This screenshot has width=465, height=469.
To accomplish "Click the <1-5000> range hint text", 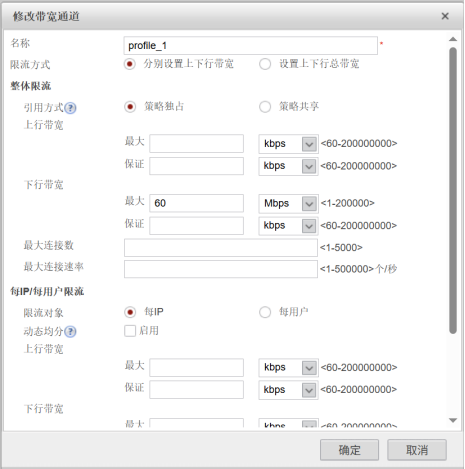I will click(341, 248).
